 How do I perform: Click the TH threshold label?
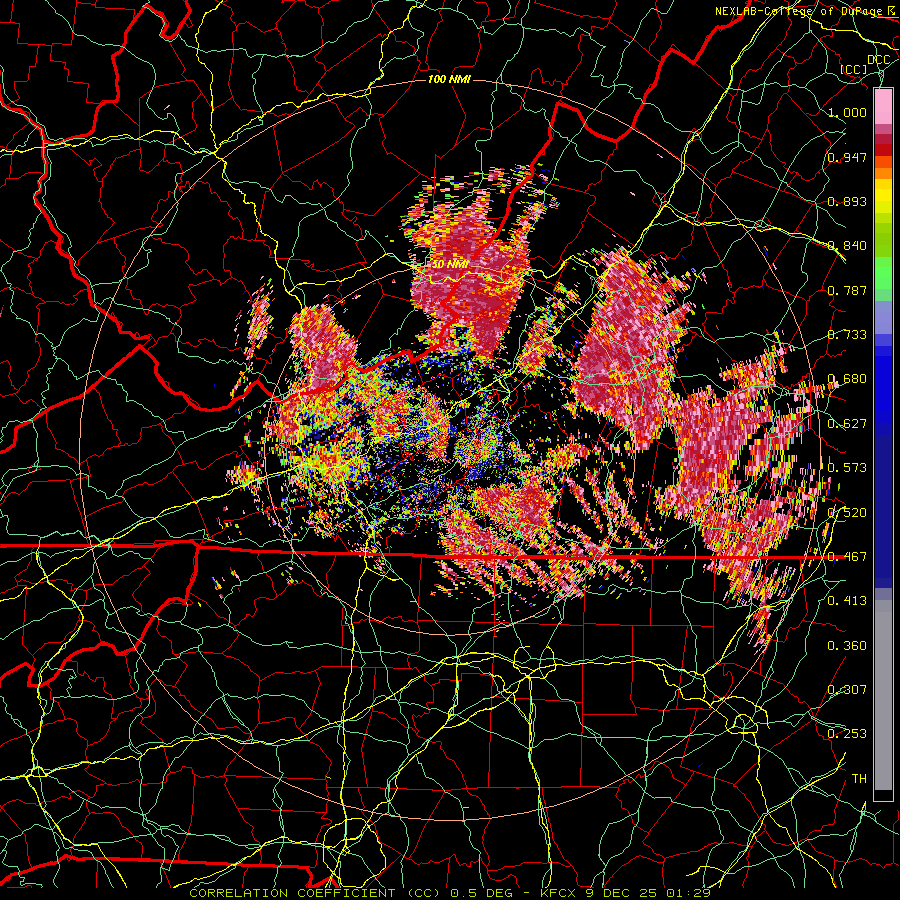(859, 779)
